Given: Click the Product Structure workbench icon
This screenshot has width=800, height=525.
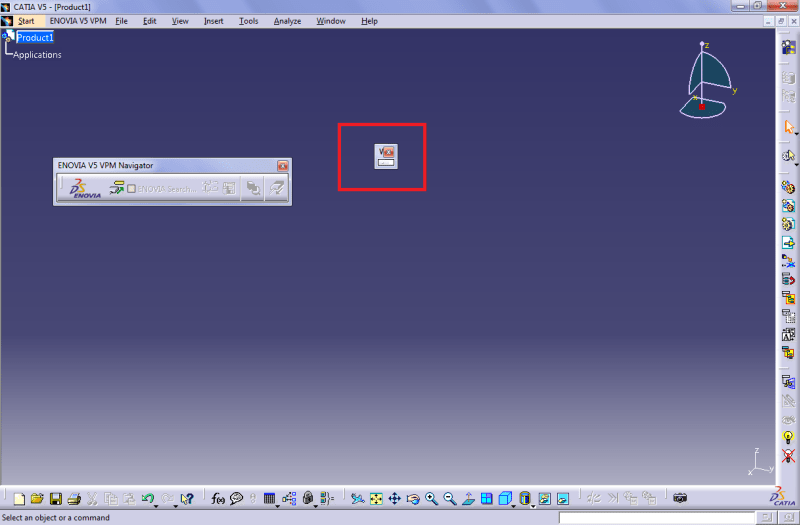Looking at the screenshot, I should [x=788, y=47].
